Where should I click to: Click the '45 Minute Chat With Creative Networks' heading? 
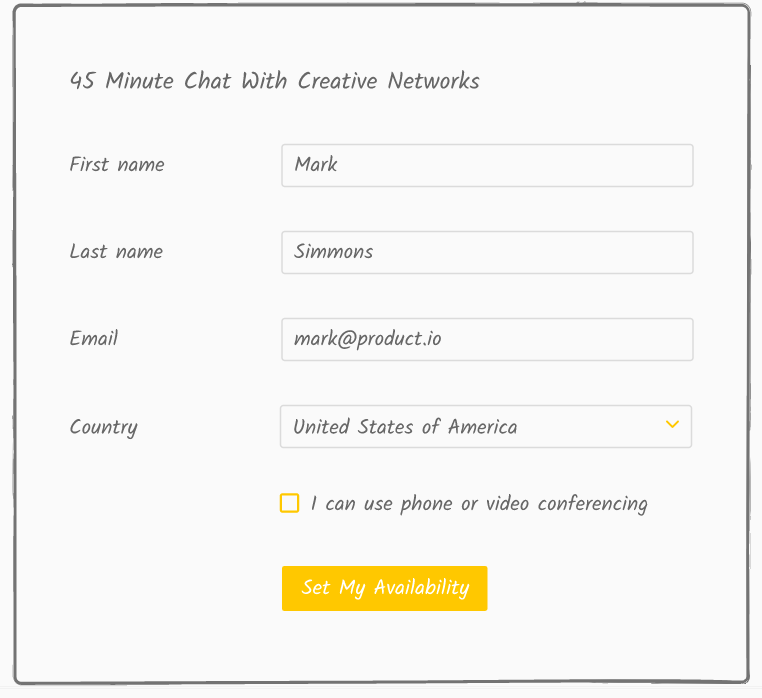coord(275,82)
